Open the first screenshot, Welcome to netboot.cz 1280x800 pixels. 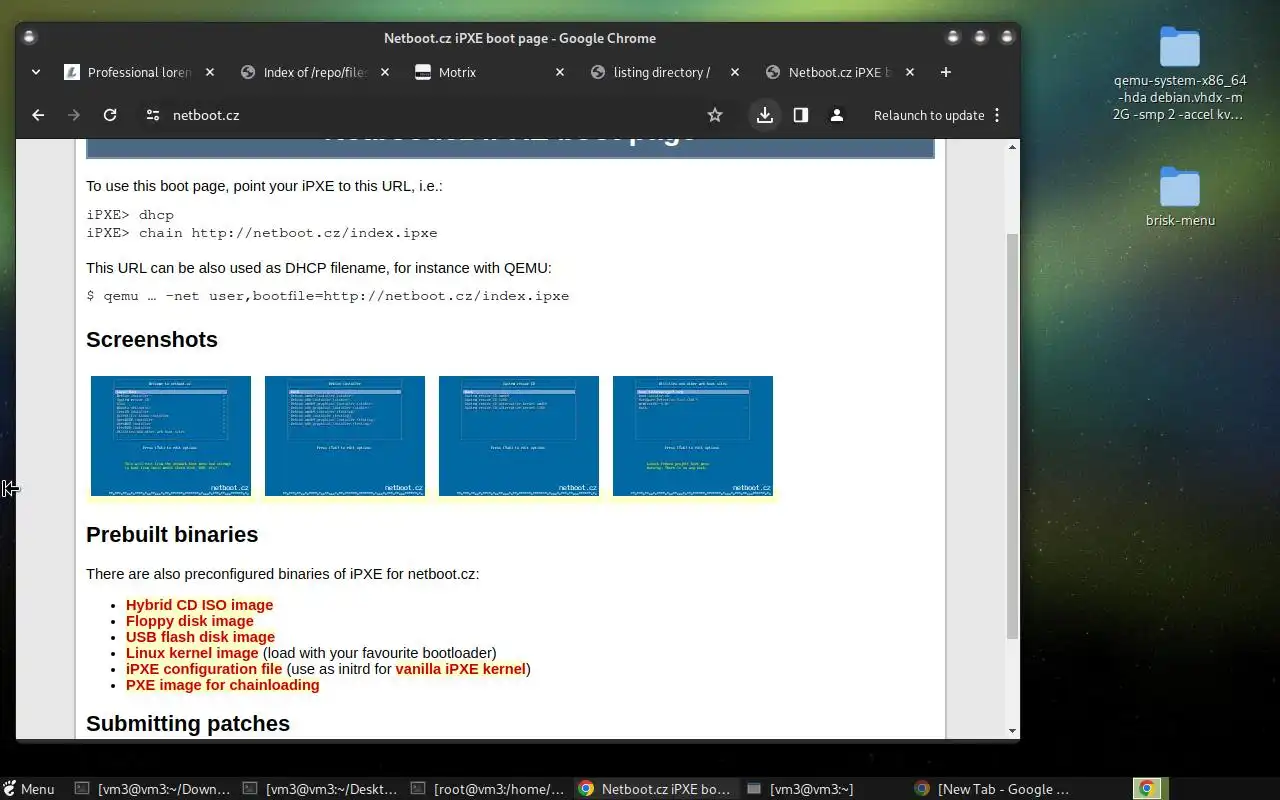(171, 436)
